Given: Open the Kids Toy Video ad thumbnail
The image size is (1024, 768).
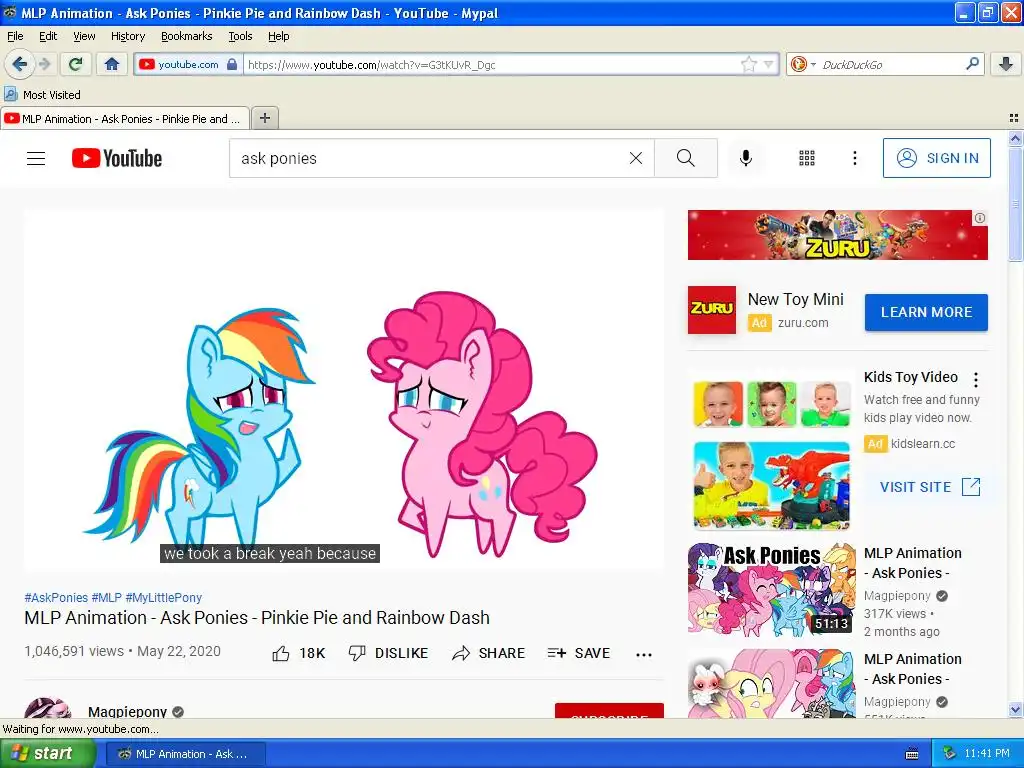Looking at the screenshot, I should [x=771, y=455].
